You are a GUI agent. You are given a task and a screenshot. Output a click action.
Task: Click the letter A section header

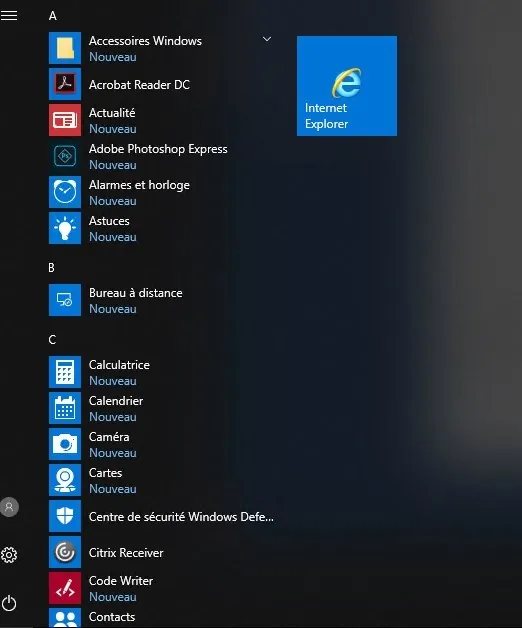pyautogui.click(x=52, y=16)
